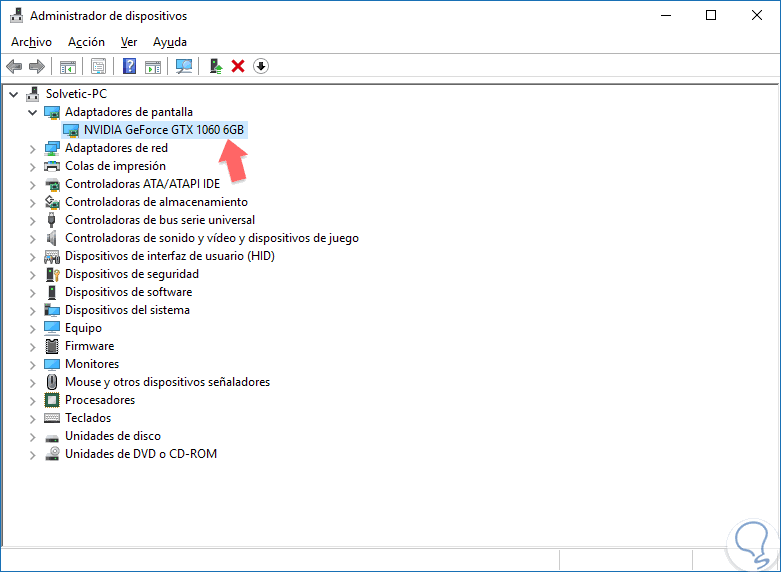
Task: Expand the Dispositivos de seguridad chevron
Action: [32, 275]
